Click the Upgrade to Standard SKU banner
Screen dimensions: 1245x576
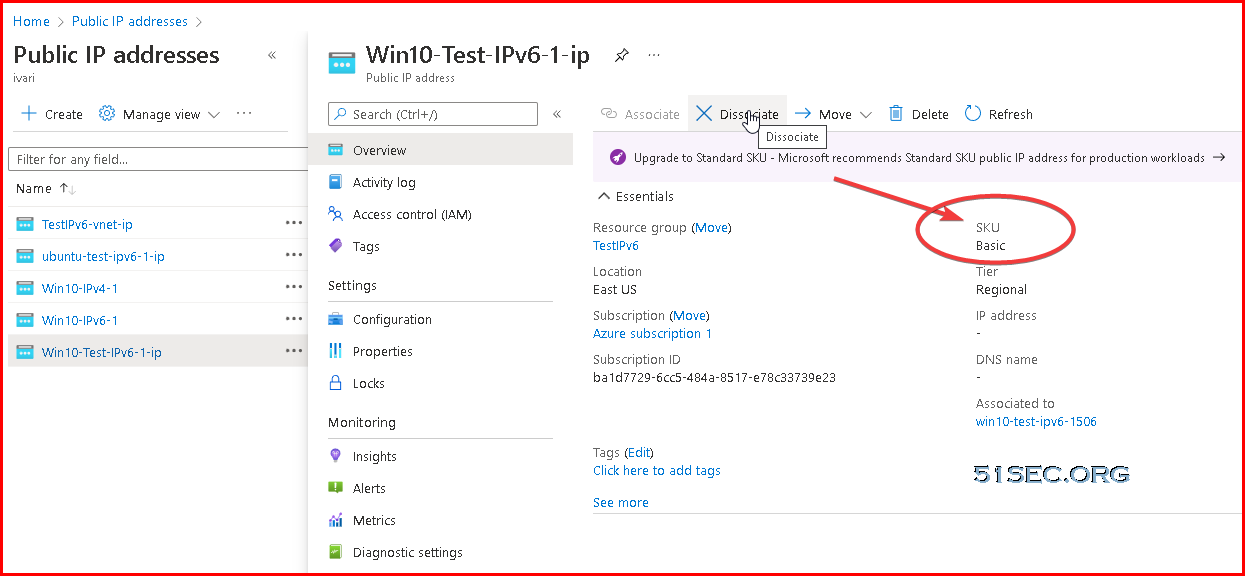(x=916, y=157)
